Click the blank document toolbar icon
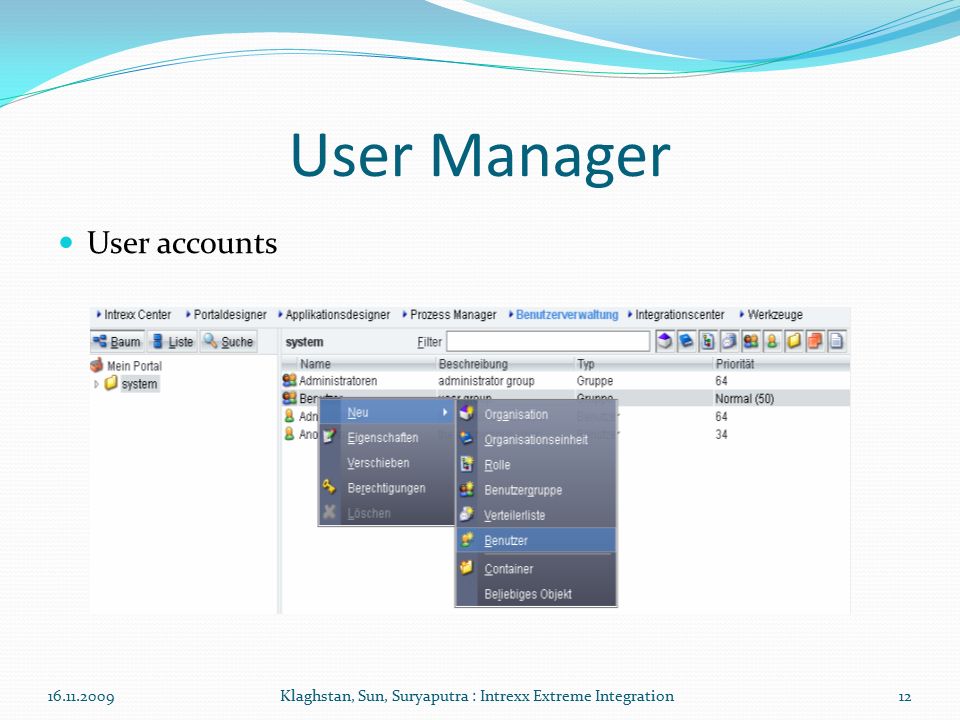960x720 pixels. point(836,341)
